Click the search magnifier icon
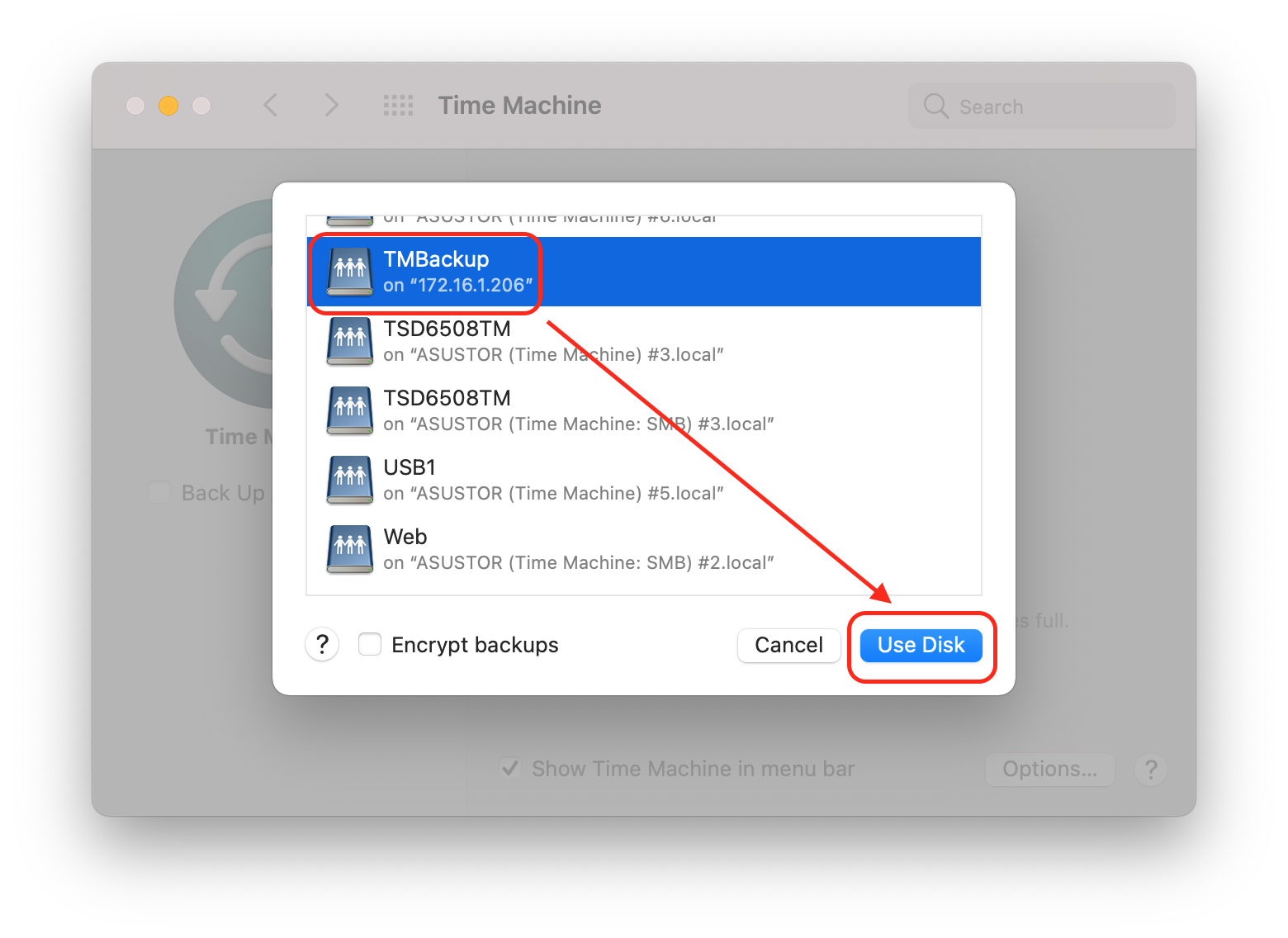1288x938 pixels. click(x=935, y=107)
